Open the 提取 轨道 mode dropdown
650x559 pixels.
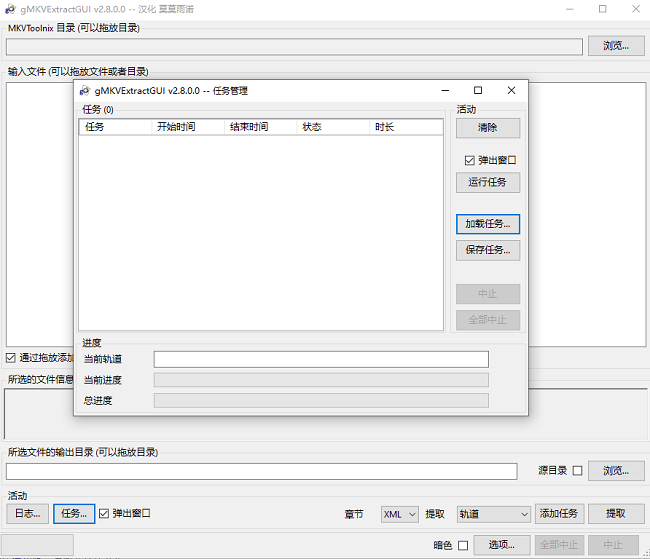point(493,514)
